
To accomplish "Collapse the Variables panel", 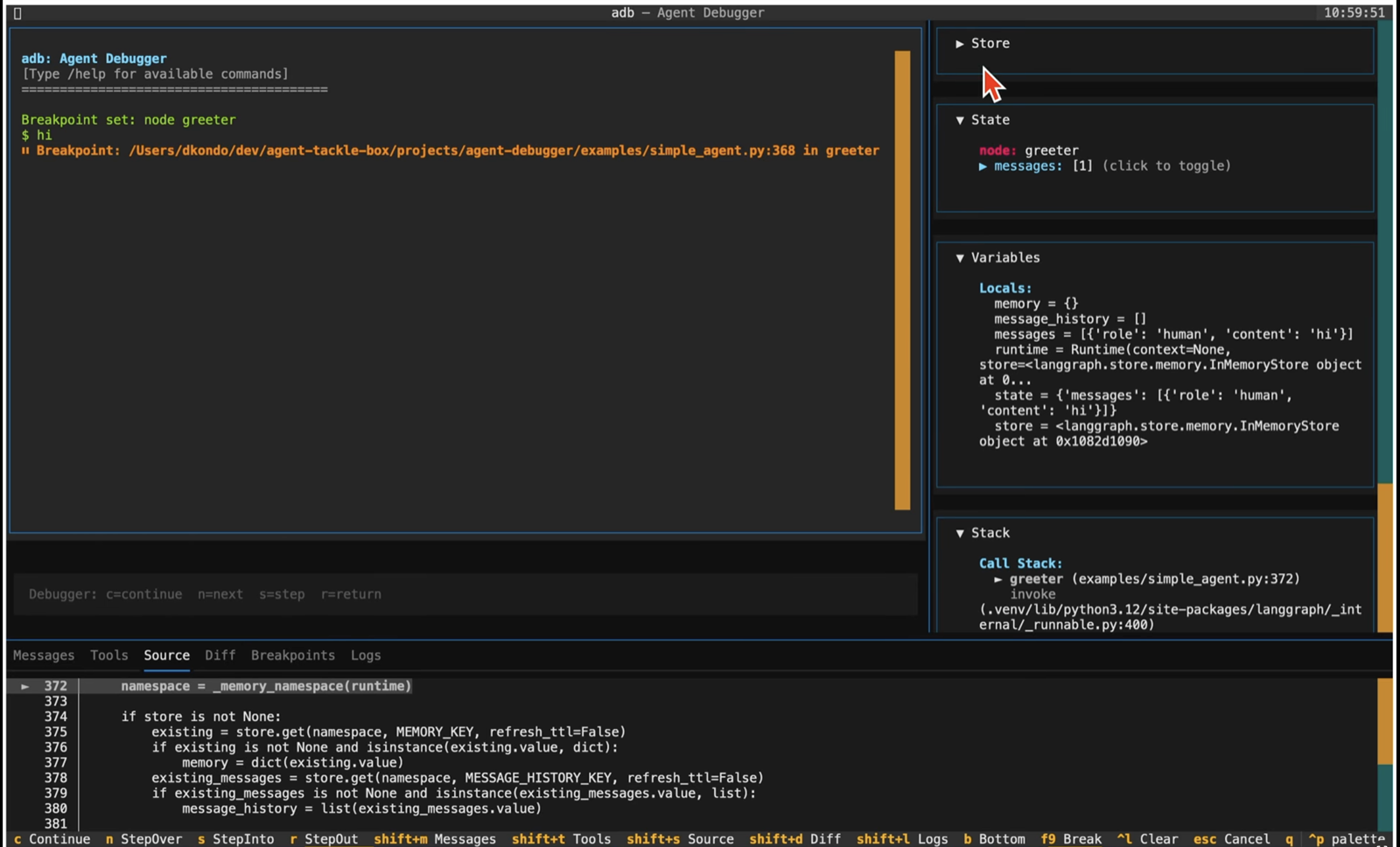I will [997, 258].
